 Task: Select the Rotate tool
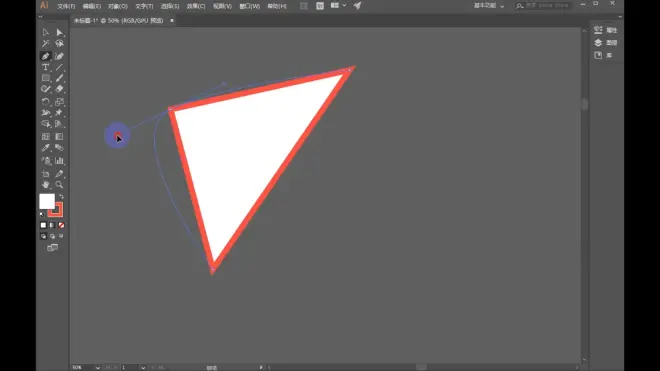tap(45, 102)
